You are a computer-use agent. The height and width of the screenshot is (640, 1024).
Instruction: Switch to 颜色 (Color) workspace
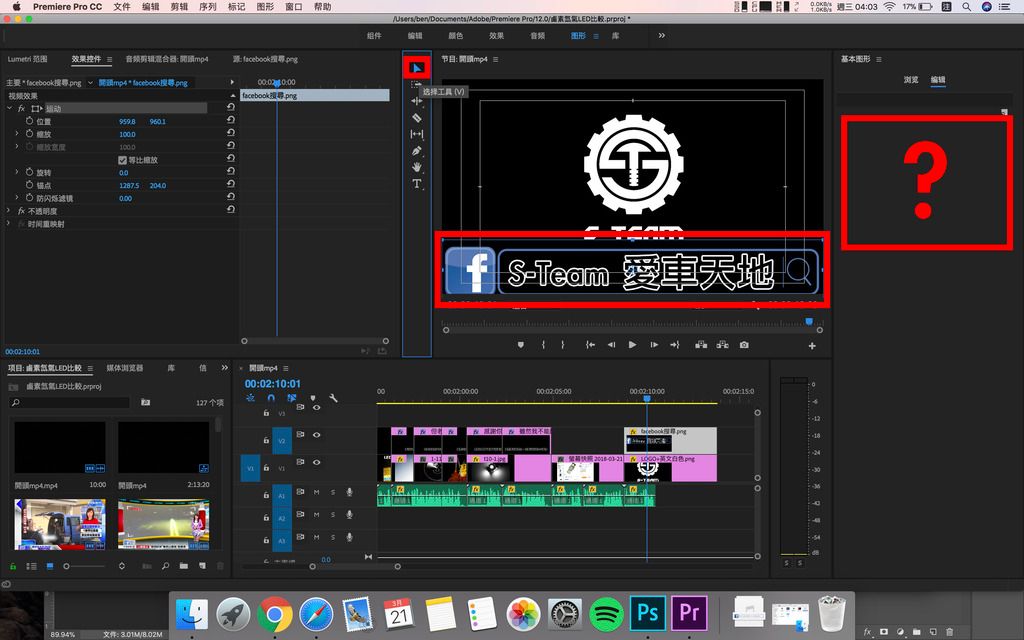coord(455,36)
